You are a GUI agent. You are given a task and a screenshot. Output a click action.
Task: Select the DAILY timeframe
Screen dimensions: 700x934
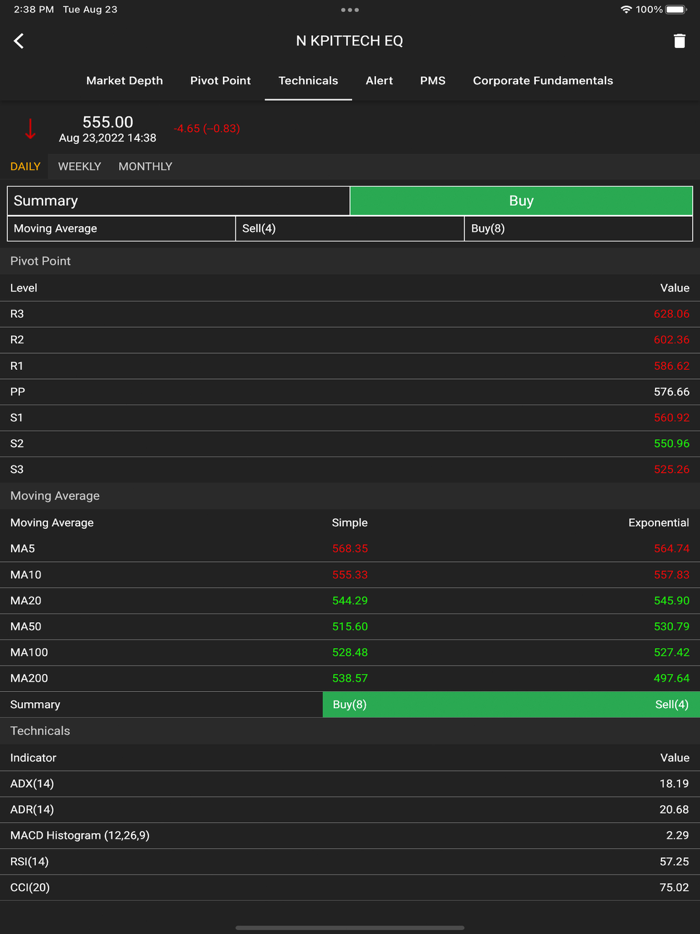tap(25, 167)
